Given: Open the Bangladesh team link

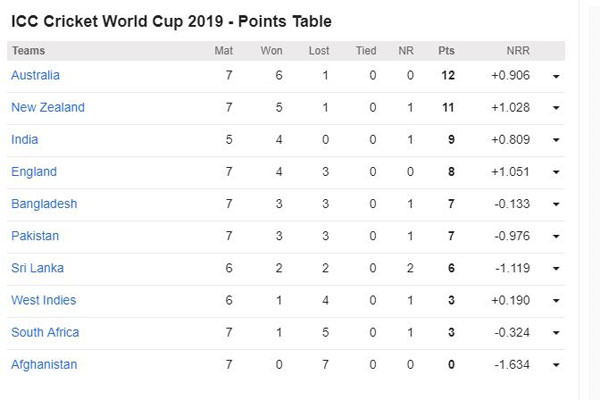Looking at the screenshot, I should [x=44, y=204].
